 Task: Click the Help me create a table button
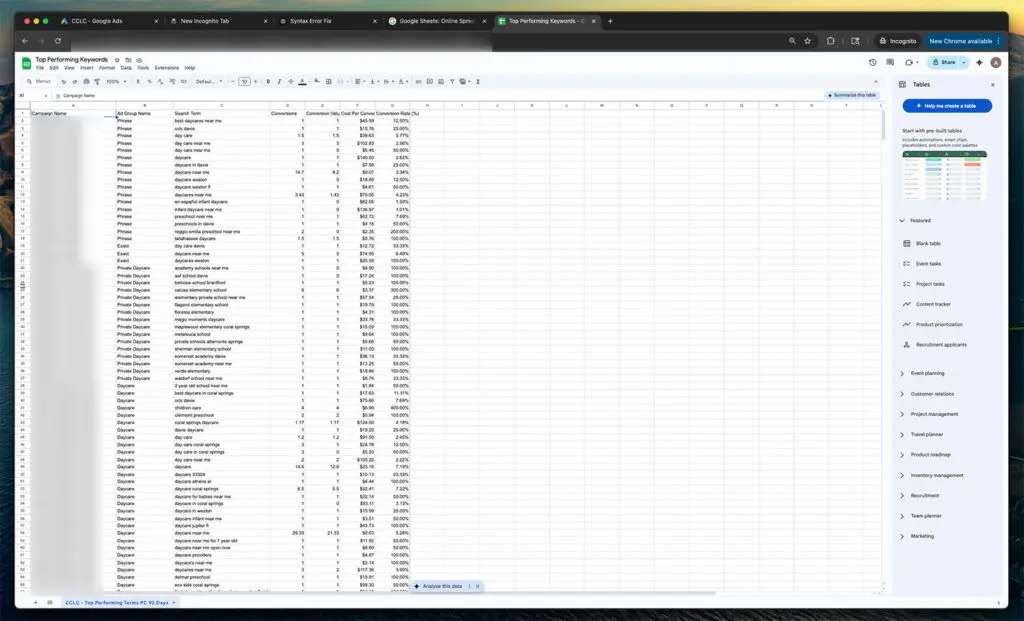[x=947, y=105]
